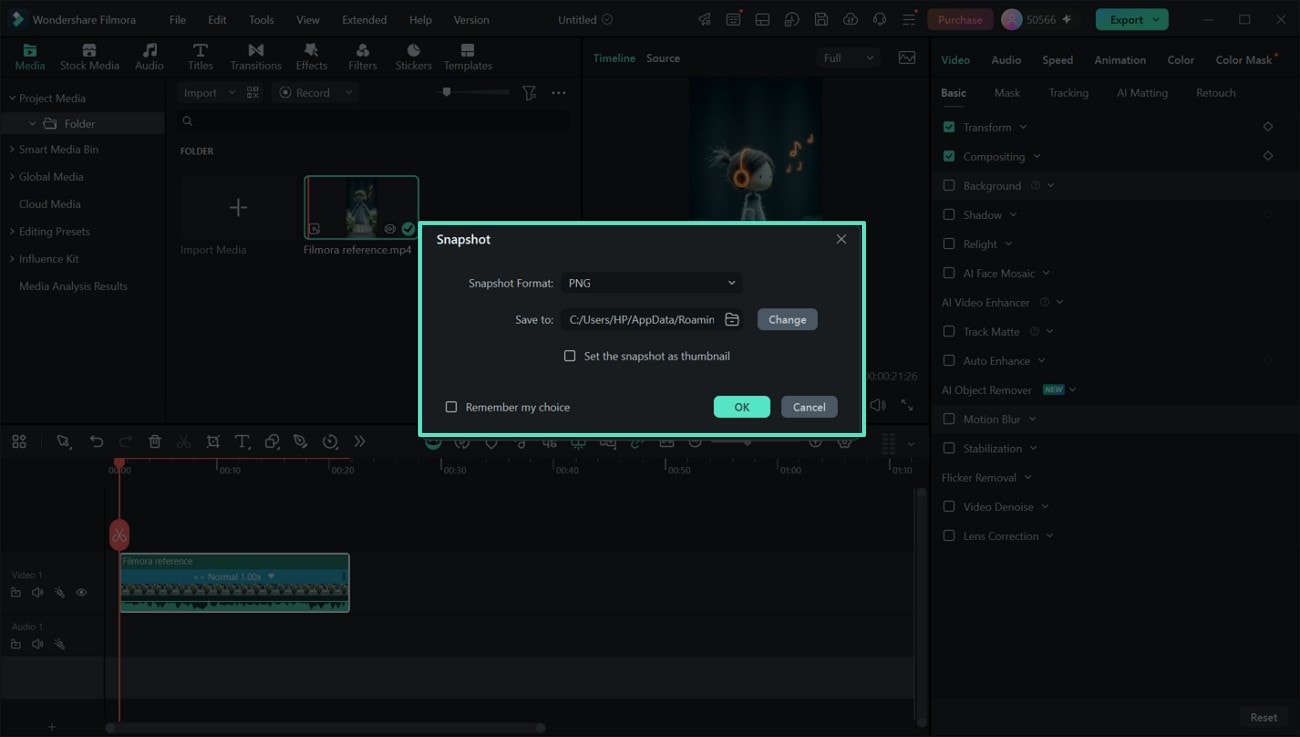Enable the Stabilization checkbox
The image size is (1300, 737).
949,448
